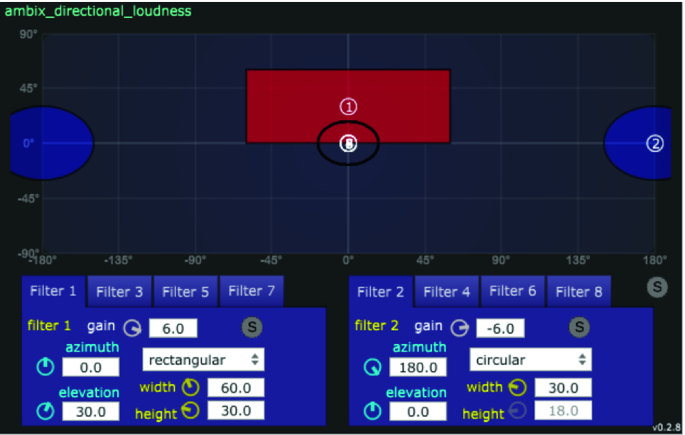This screenshot has height=435, width=685.
Task: Switch to the Filter 3 tab
Action: coord(119,292)
